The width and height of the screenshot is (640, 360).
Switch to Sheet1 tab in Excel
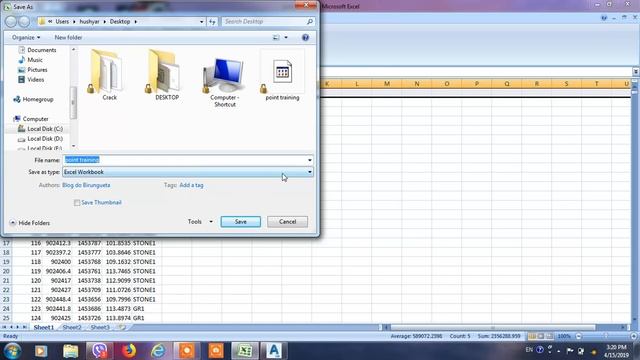43,327
